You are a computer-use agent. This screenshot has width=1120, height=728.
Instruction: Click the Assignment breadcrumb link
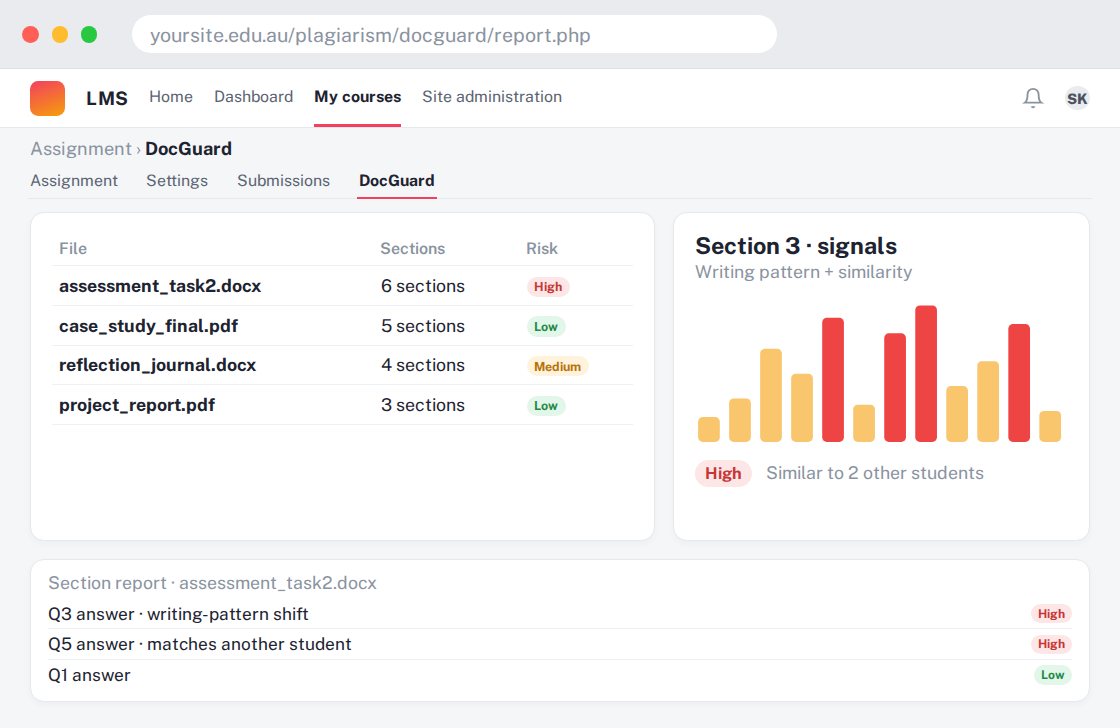[x=81, y=149]
